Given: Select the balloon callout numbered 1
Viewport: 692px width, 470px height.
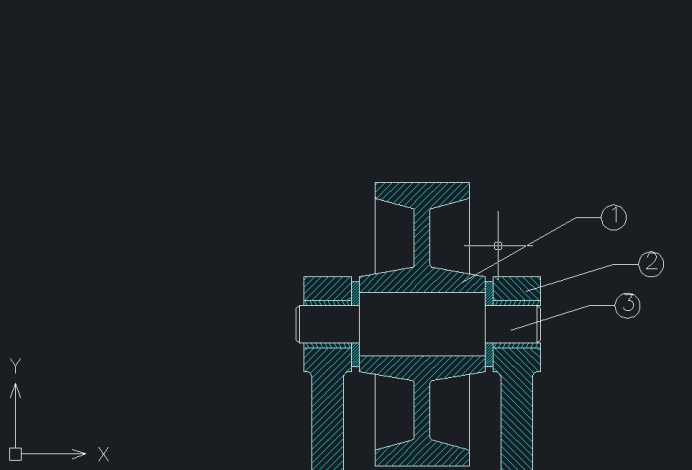Looking at the screenshot, I should (x=614, y=217).
